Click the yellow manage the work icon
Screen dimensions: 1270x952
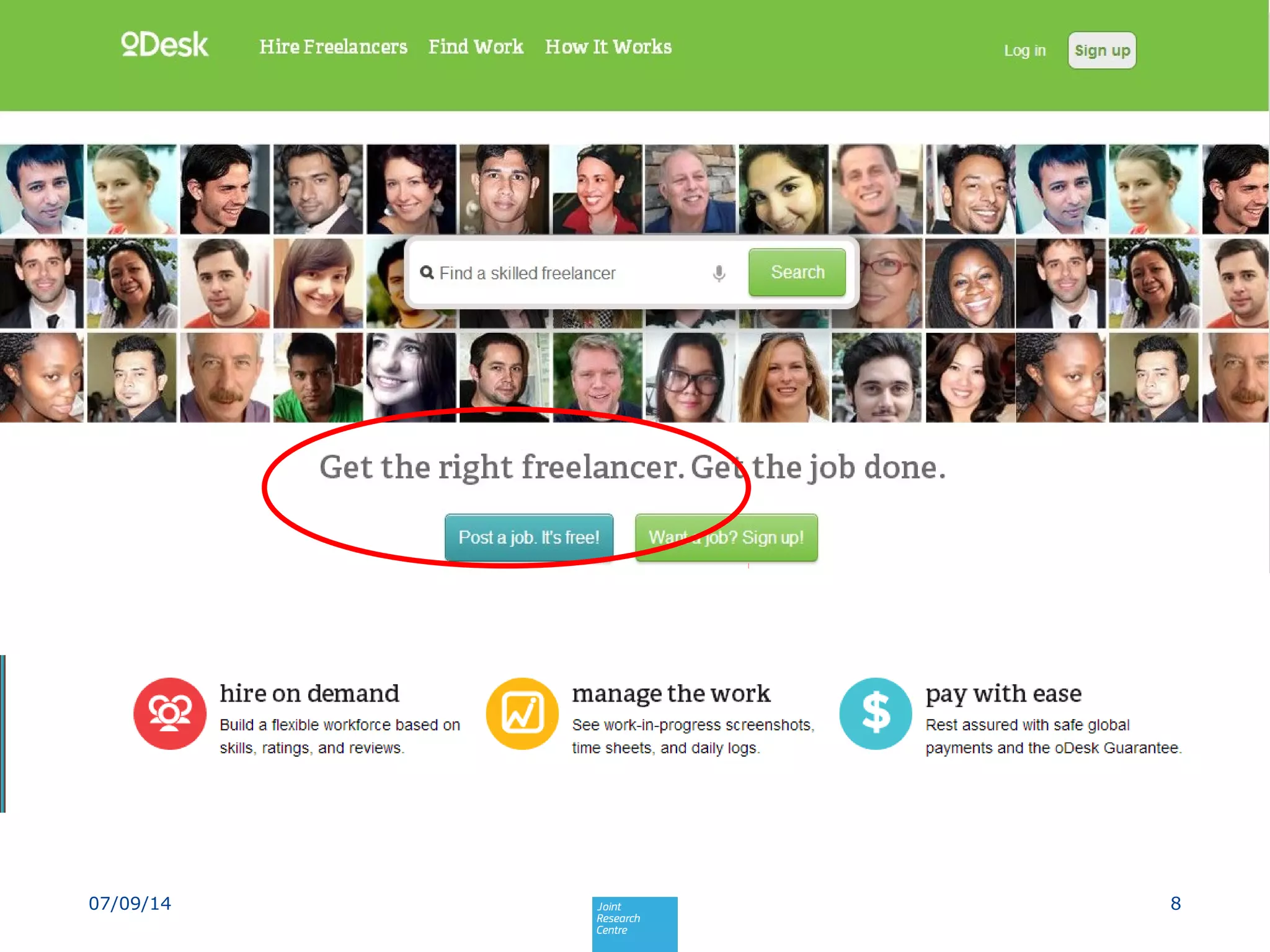coord(522,713)
